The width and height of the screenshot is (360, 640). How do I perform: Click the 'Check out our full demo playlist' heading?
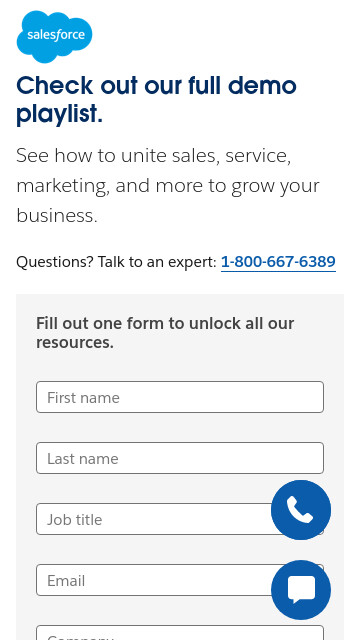point(156,100)
